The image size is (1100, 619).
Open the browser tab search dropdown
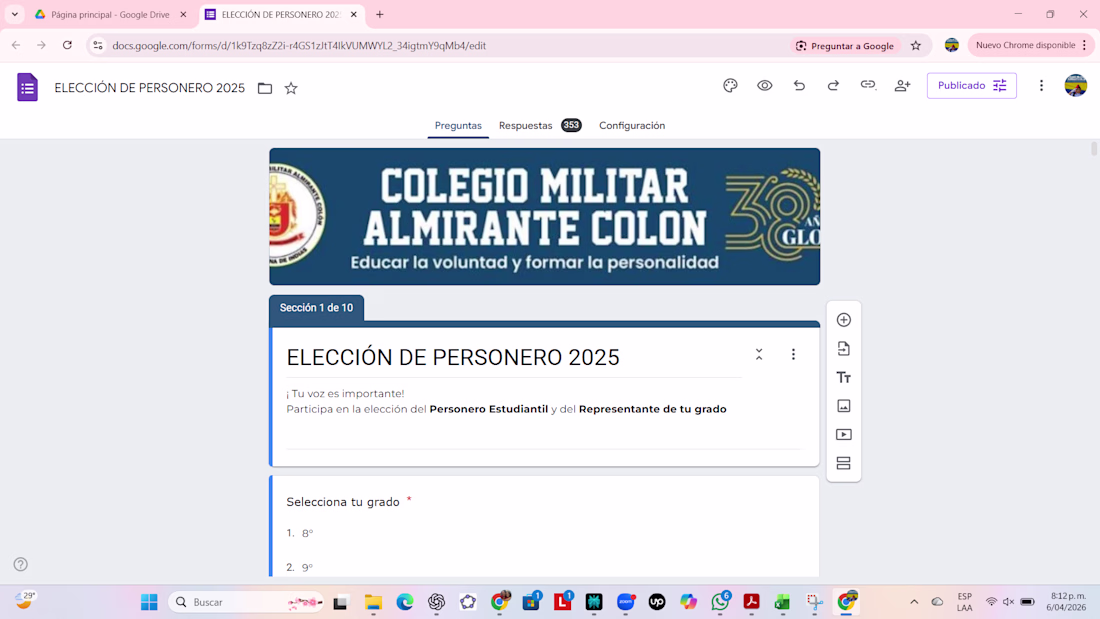point(15,14)
